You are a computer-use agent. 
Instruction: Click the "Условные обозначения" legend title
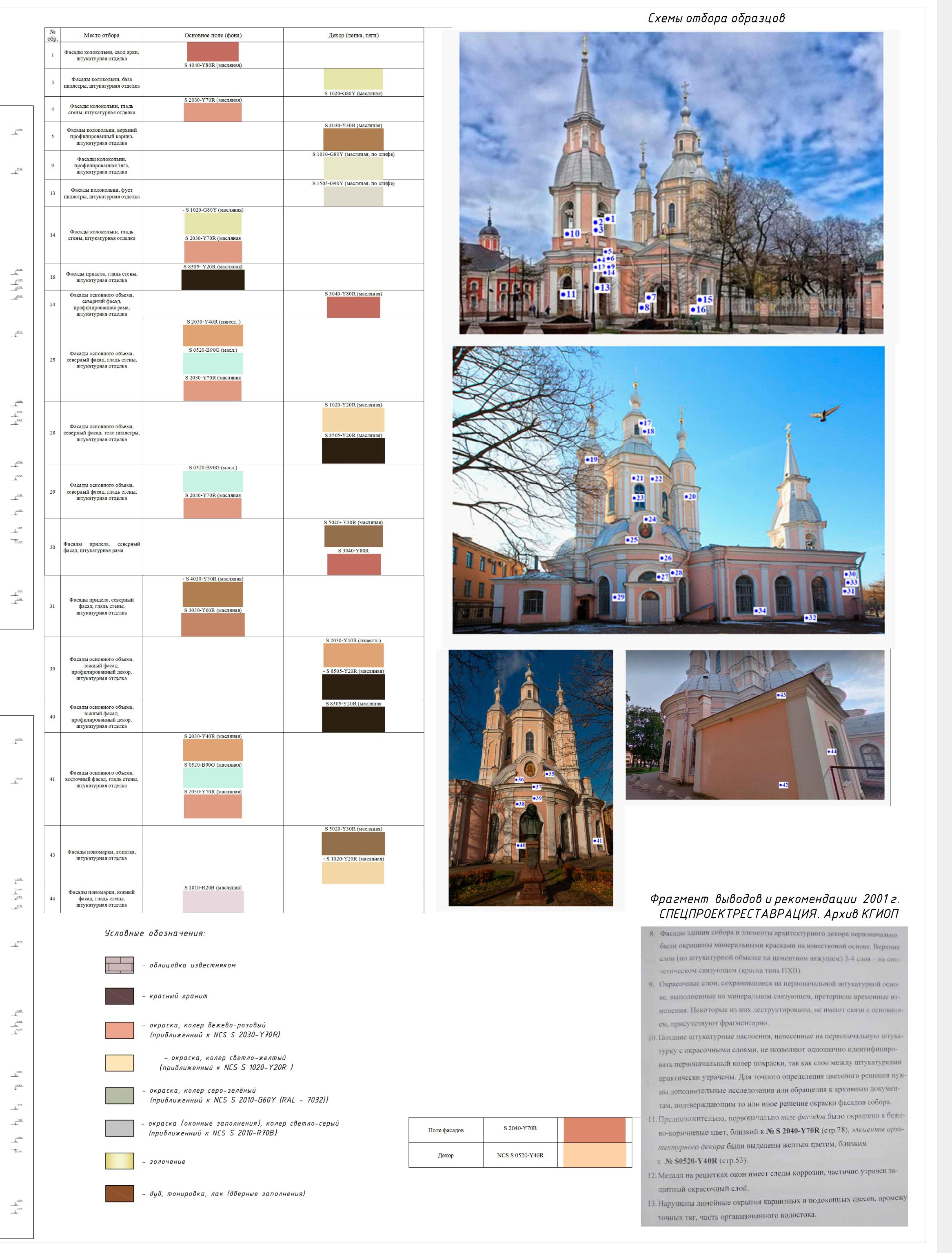(155, 933)
